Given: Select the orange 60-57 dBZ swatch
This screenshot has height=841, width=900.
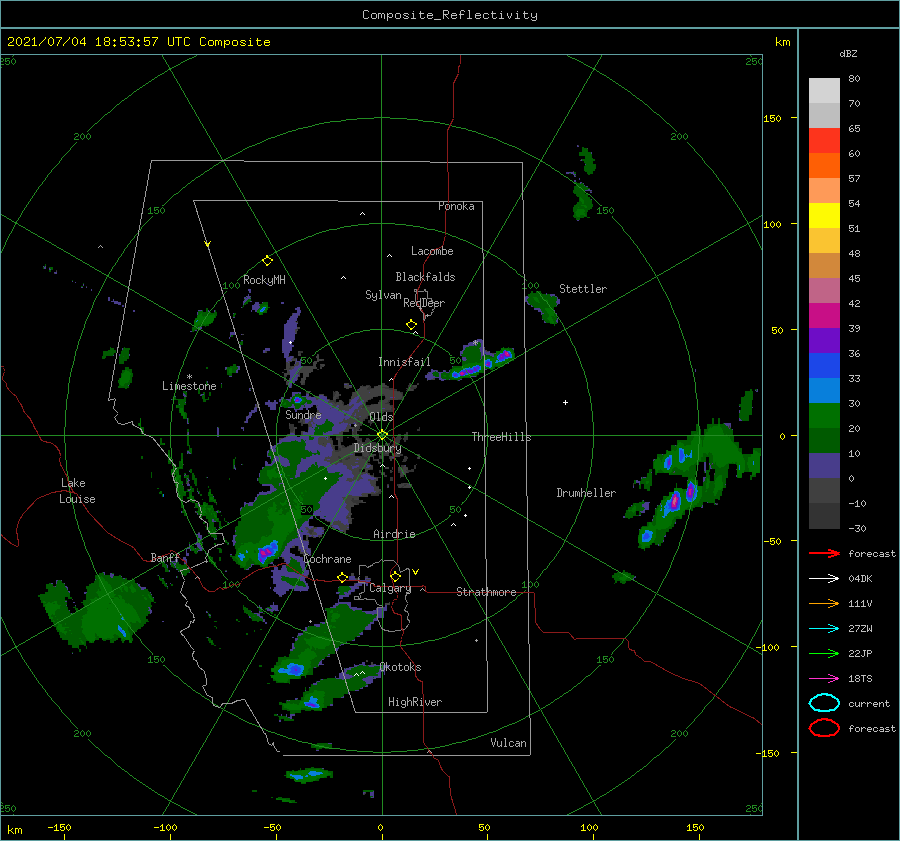Looking at the screenshot, I should pyautogui.click(x=824, y=166).
